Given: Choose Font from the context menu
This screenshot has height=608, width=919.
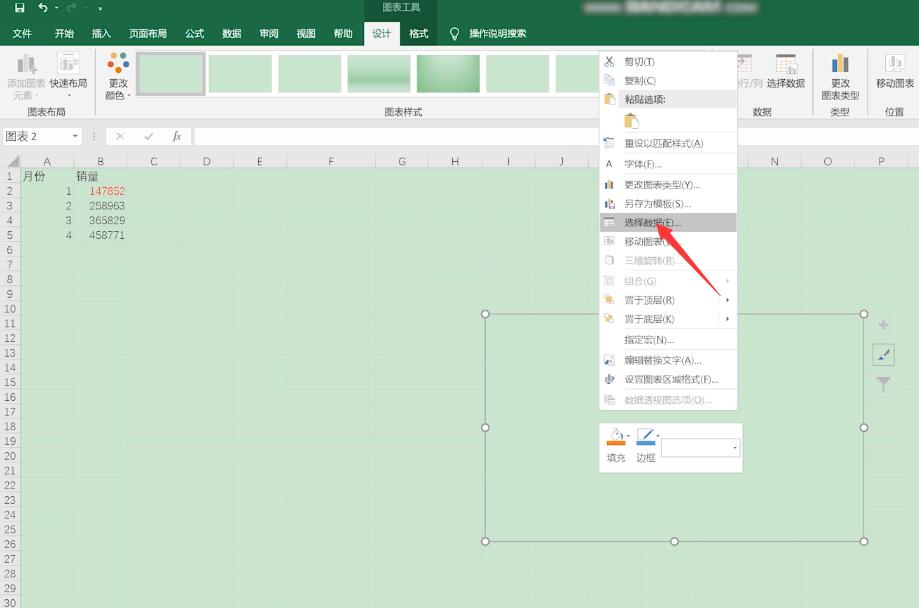Looking at the screenshot, I should [668, 164].
